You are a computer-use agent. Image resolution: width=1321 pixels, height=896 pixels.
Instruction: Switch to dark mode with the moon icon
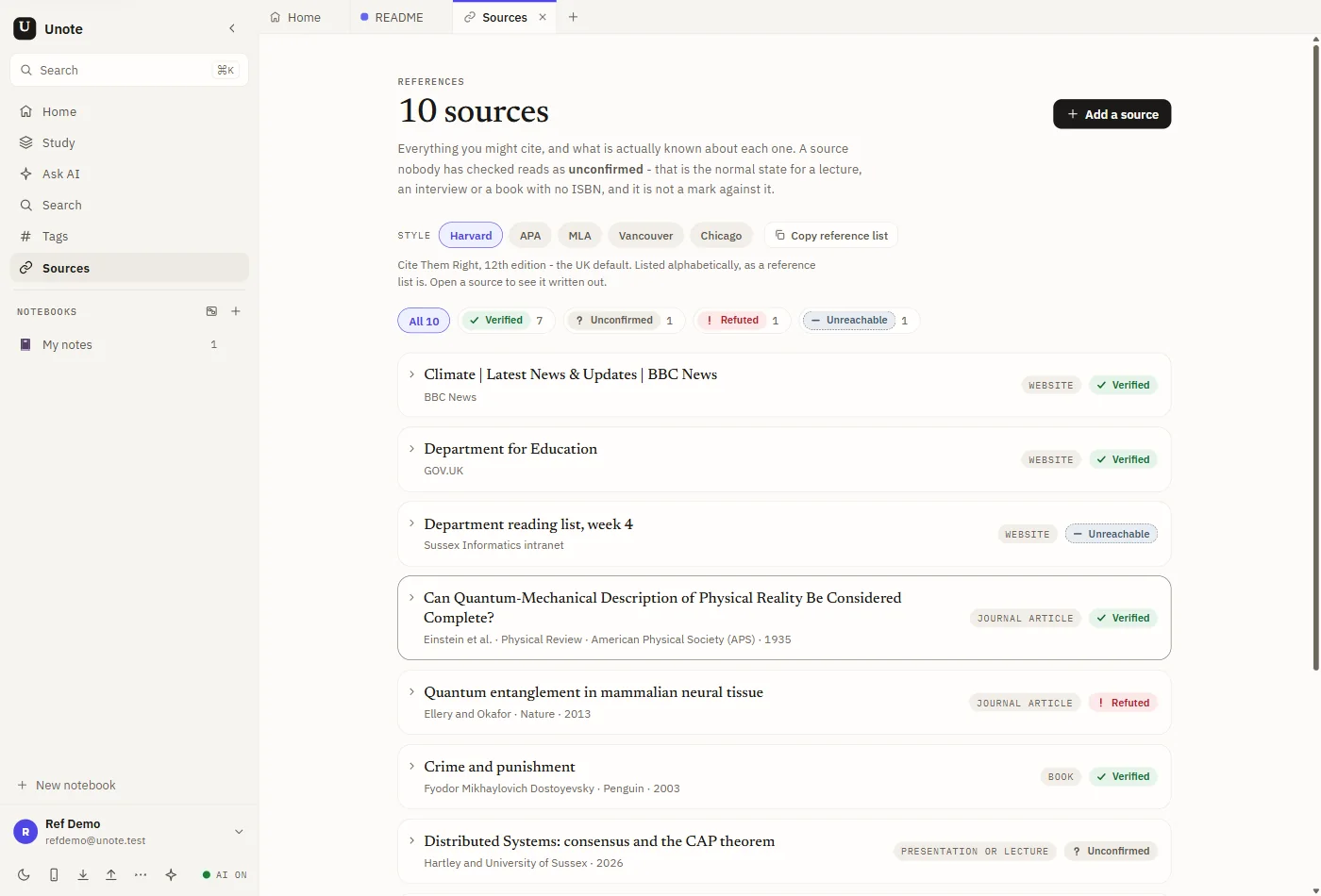tap(25, 874)
